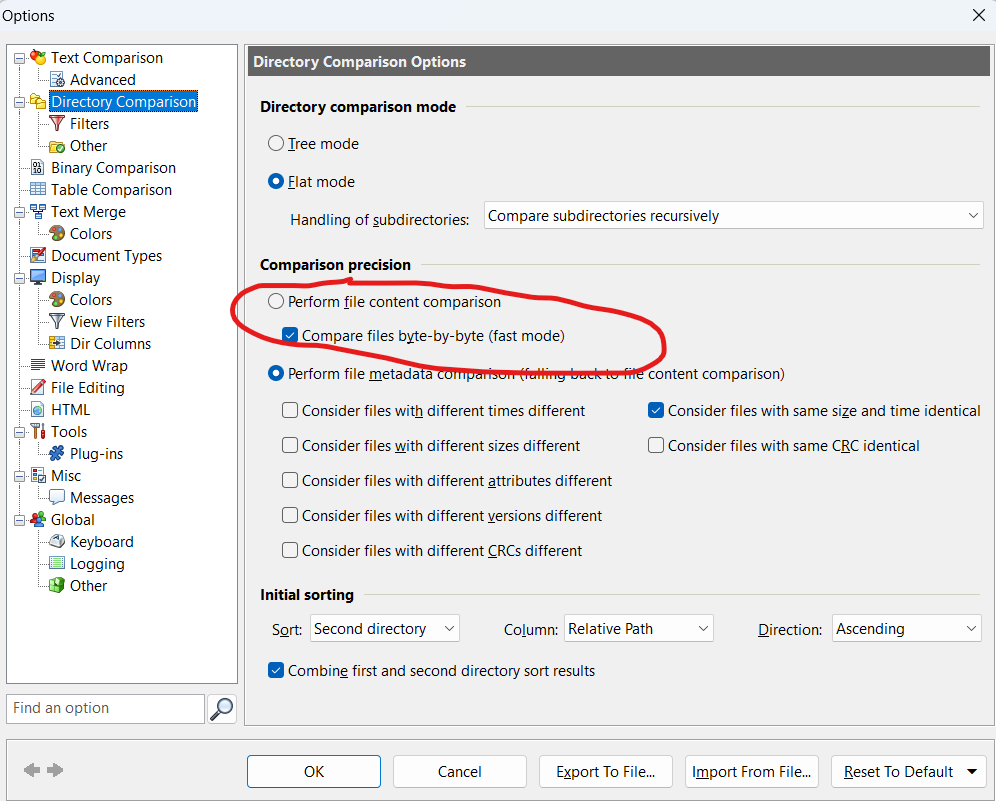The image size is (996, 801).
Task: Open the Column dropdown showing Relative Path
Action: click(x=638, y=629)
